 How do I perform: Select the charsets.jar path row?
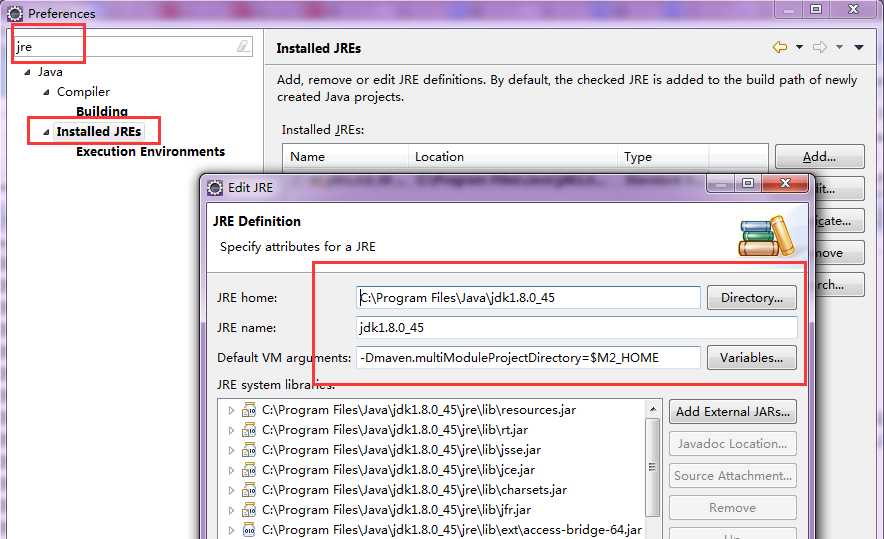tap(414, 490)
